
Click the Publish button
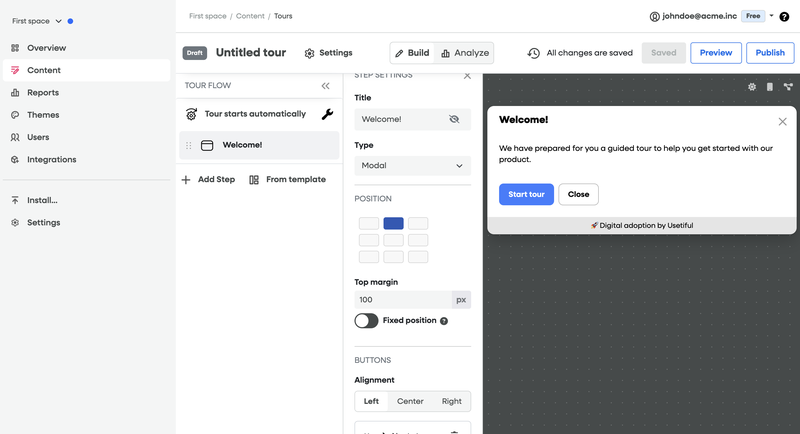point(770,53)
